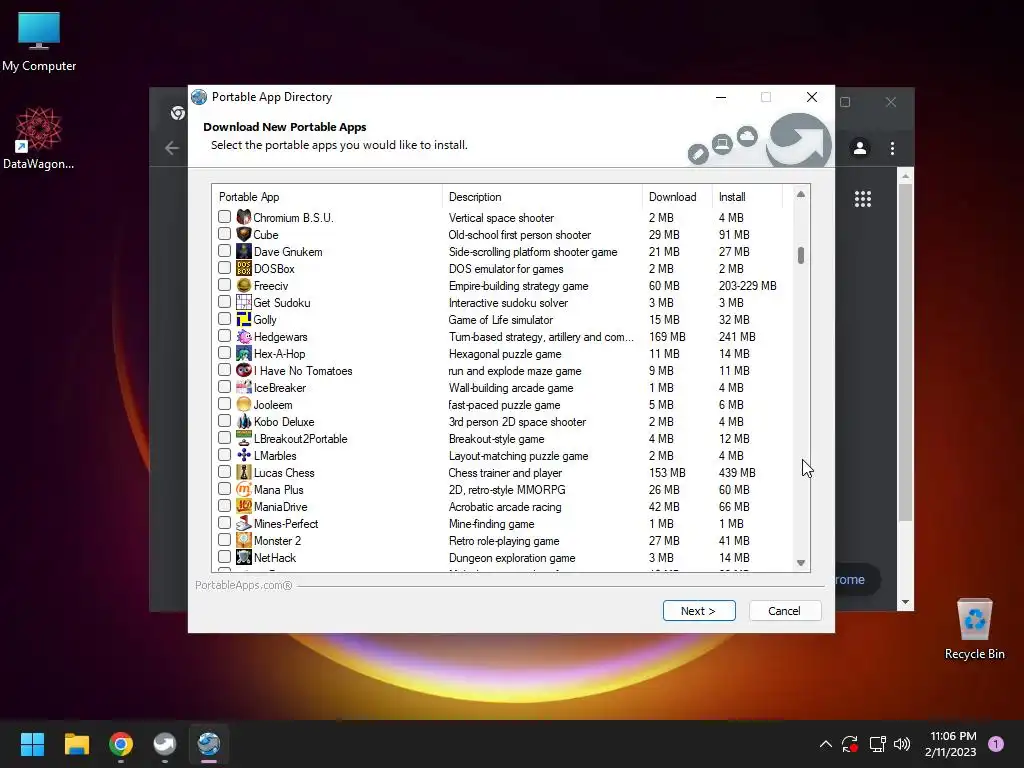Go back in the Chrome window
1024x768 pixels.
[172, 148]
